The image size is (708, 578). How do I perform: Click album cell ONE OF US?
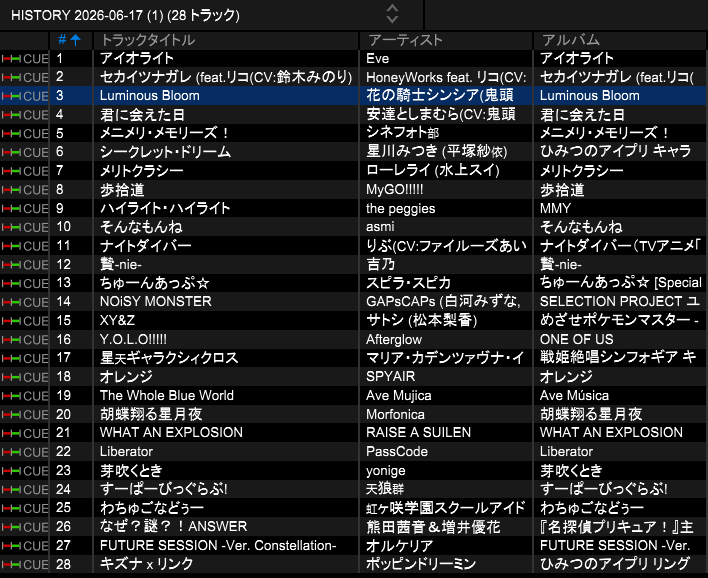577,339
